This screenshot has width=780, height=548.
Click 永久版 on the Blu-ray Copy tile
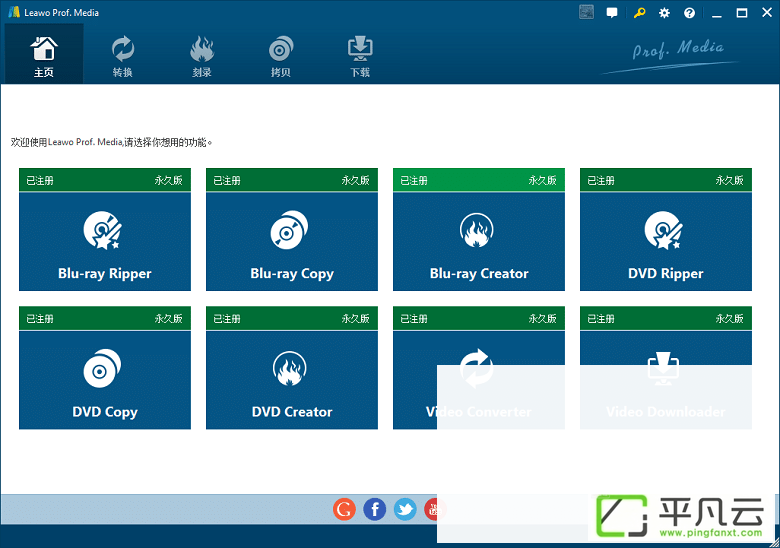tap(355, 181)
